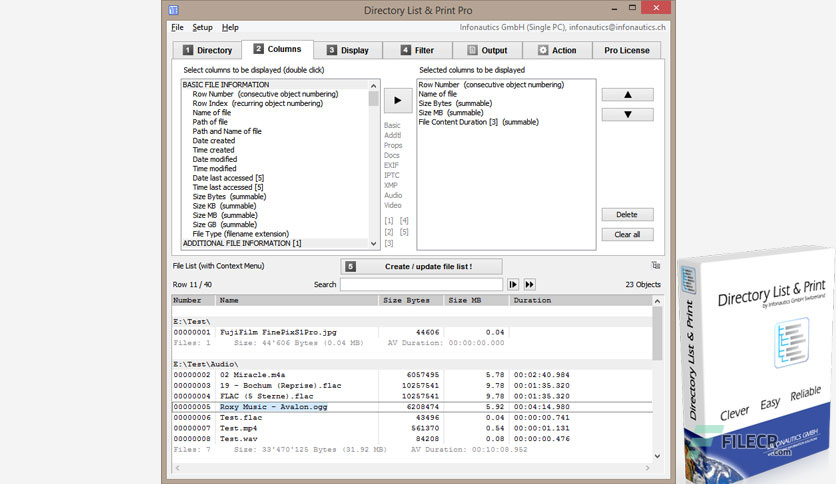
Task: Select 'Date last accessed [5]' column
Action: [228, 178]
